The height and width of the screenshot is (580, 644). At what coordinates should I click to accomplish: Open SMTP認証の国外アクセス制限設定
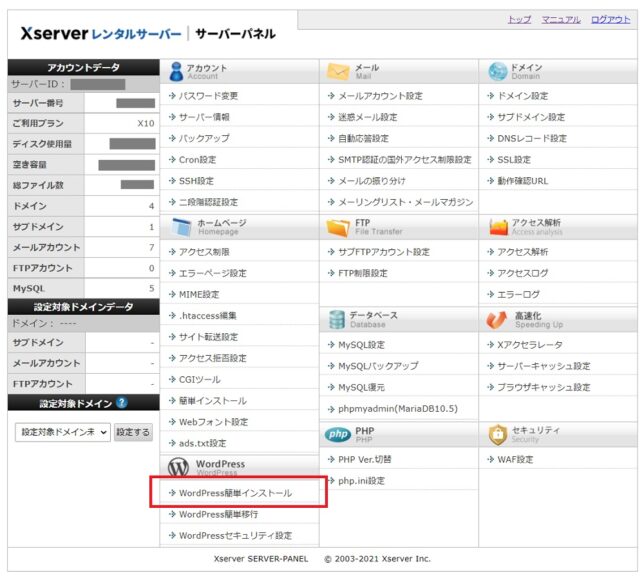point(405,159)
